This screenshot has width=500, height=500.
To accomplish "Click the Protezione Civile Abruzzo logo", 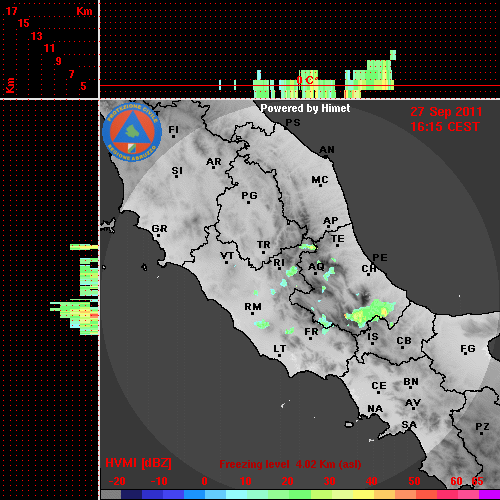I will [x=132, y=132].
